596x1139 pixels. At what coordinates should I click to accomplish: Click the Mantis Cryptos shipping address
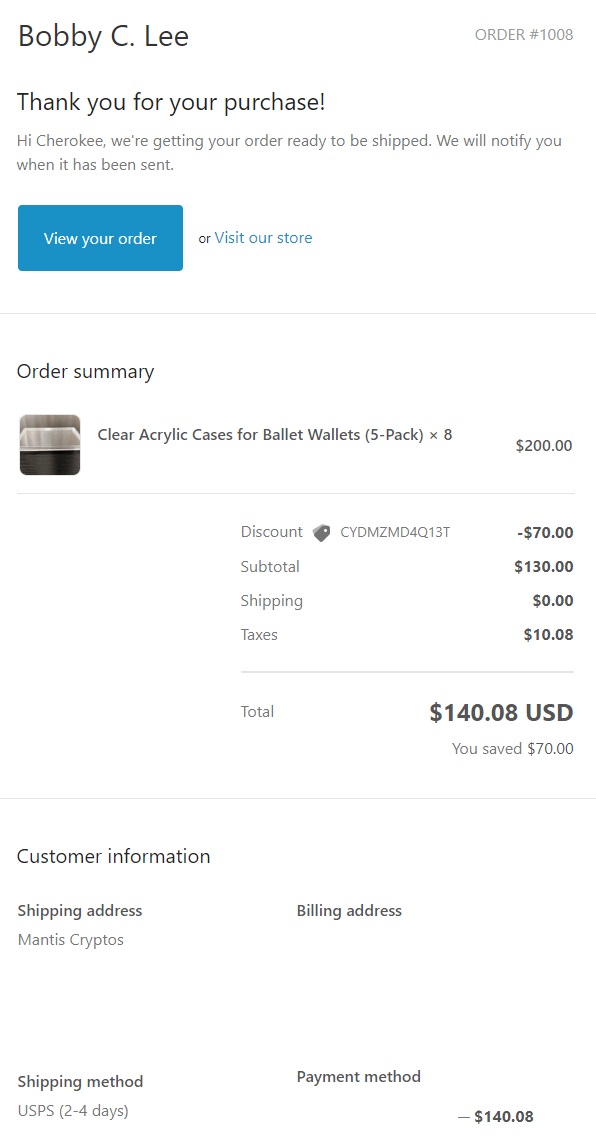[x=71, y=939]
